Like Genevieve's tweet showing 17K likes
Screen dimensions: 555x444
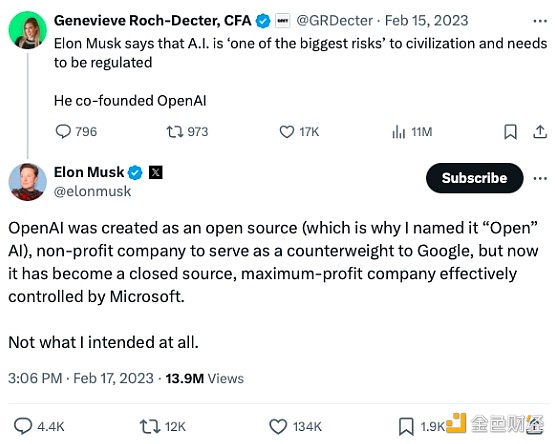pos(299,132)
